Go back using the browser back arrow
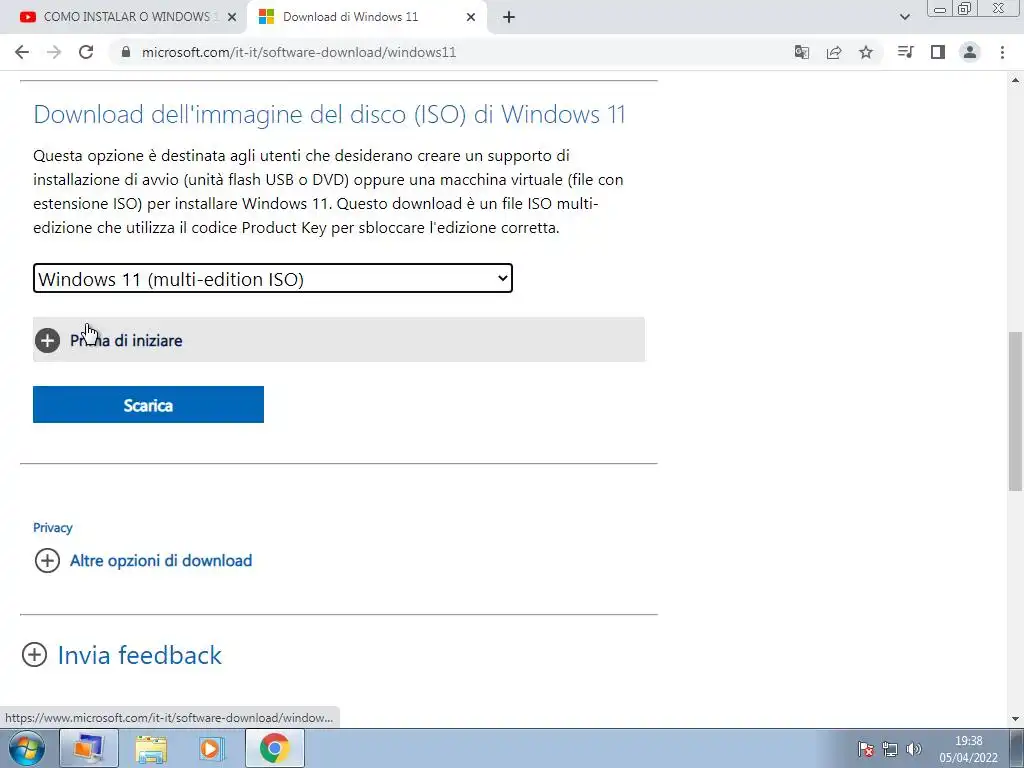The image size is (1024, 768). click(22, 52)
